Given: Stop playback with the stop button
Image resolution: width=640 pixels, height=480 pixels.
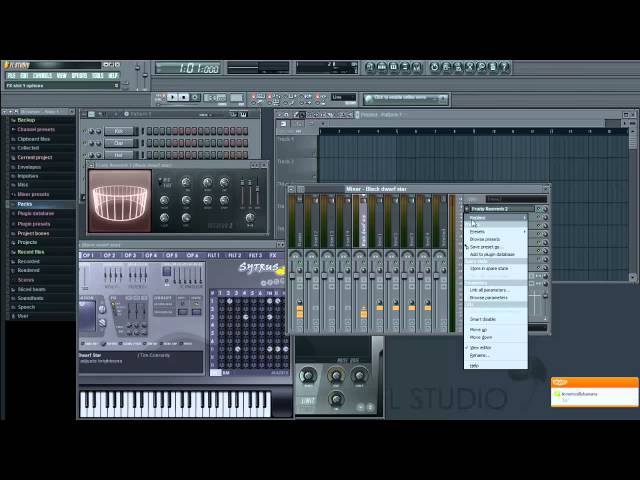Looking at the screenshot, I should pyautogui.click(x=184, y=98).
